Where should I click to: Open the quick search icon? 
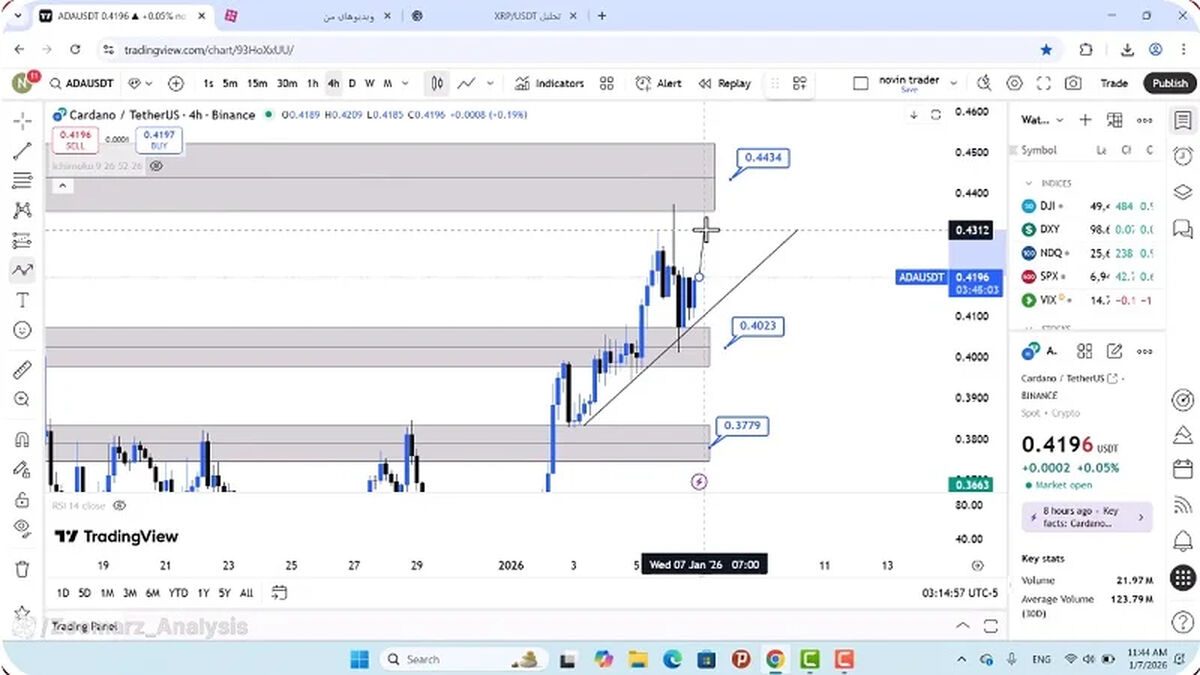pyautogui.click(x=984, y=83)
